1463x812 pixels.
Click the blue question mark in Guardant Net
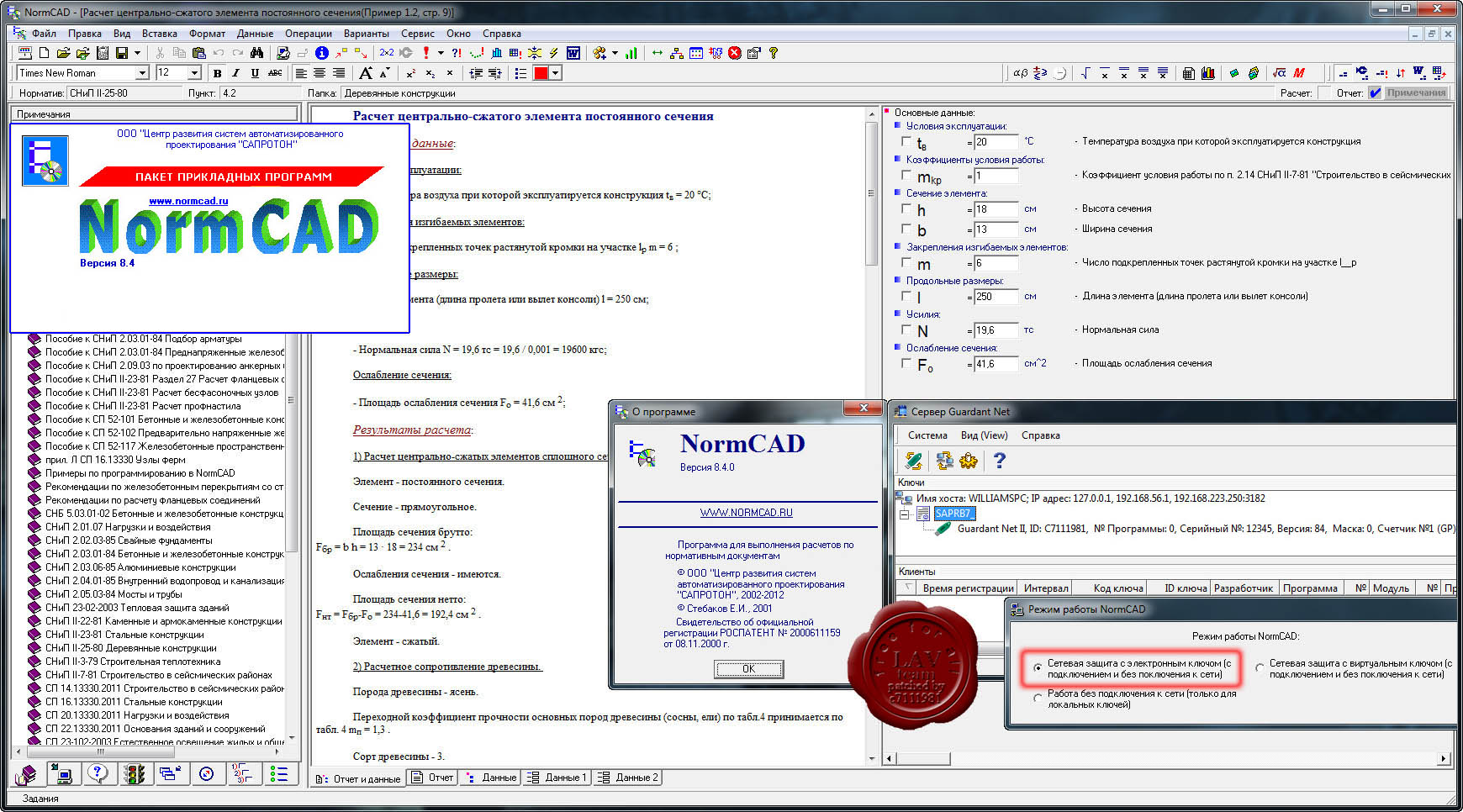pos(999,460)
